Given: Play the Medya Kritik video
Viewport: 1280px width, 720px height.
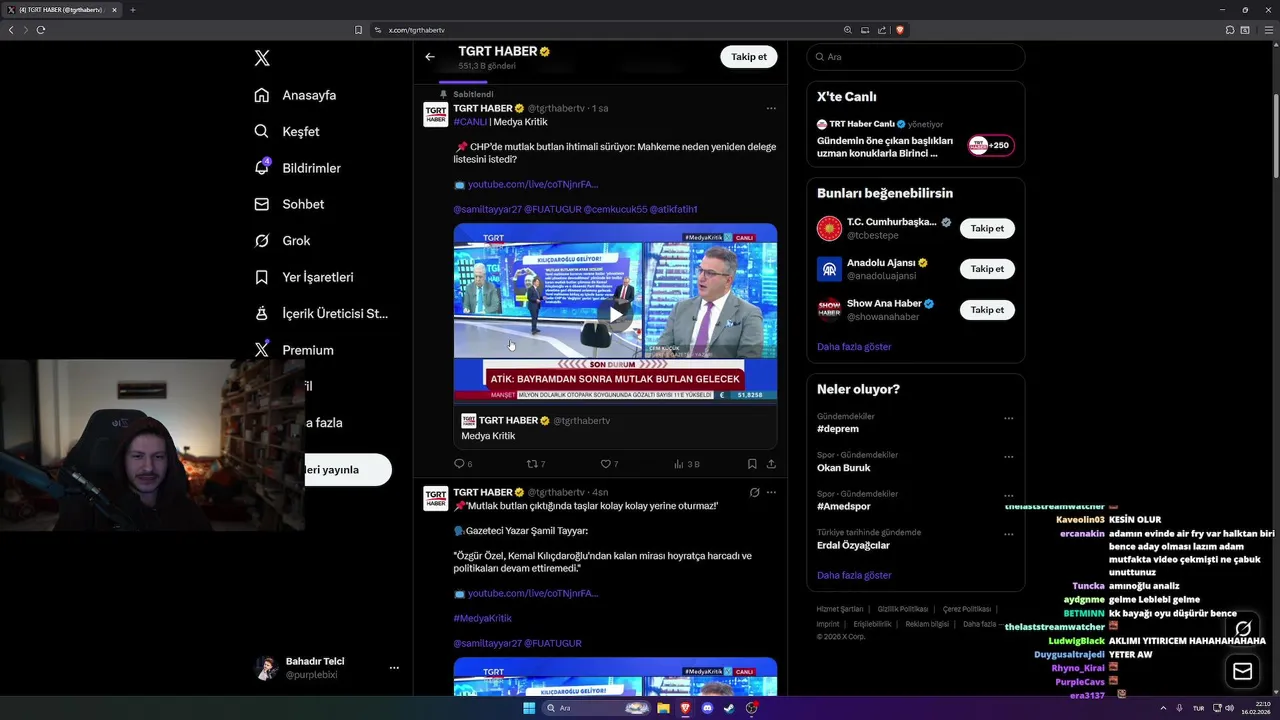Looking at the screenshot, I should coord(616,313).
